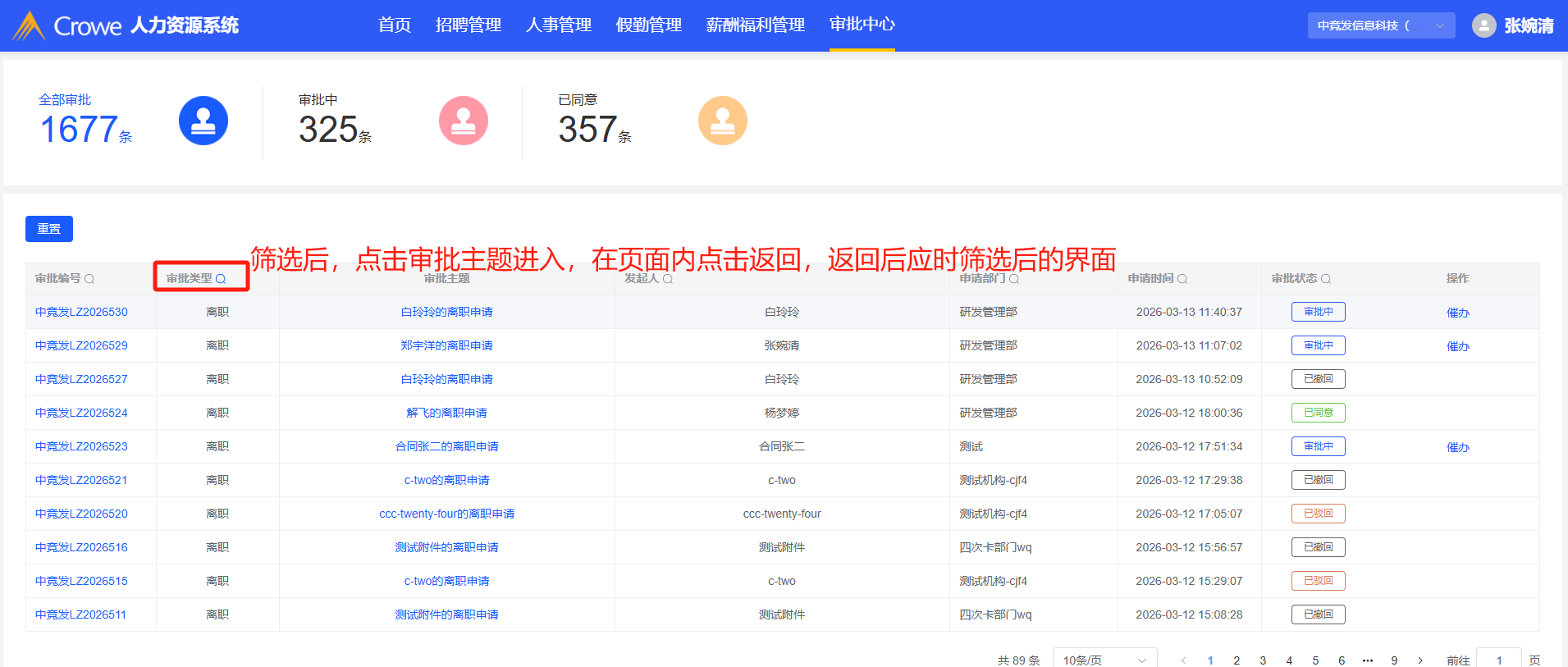Open subject link in row 中竞发LZ2026530

click(447, 312)
